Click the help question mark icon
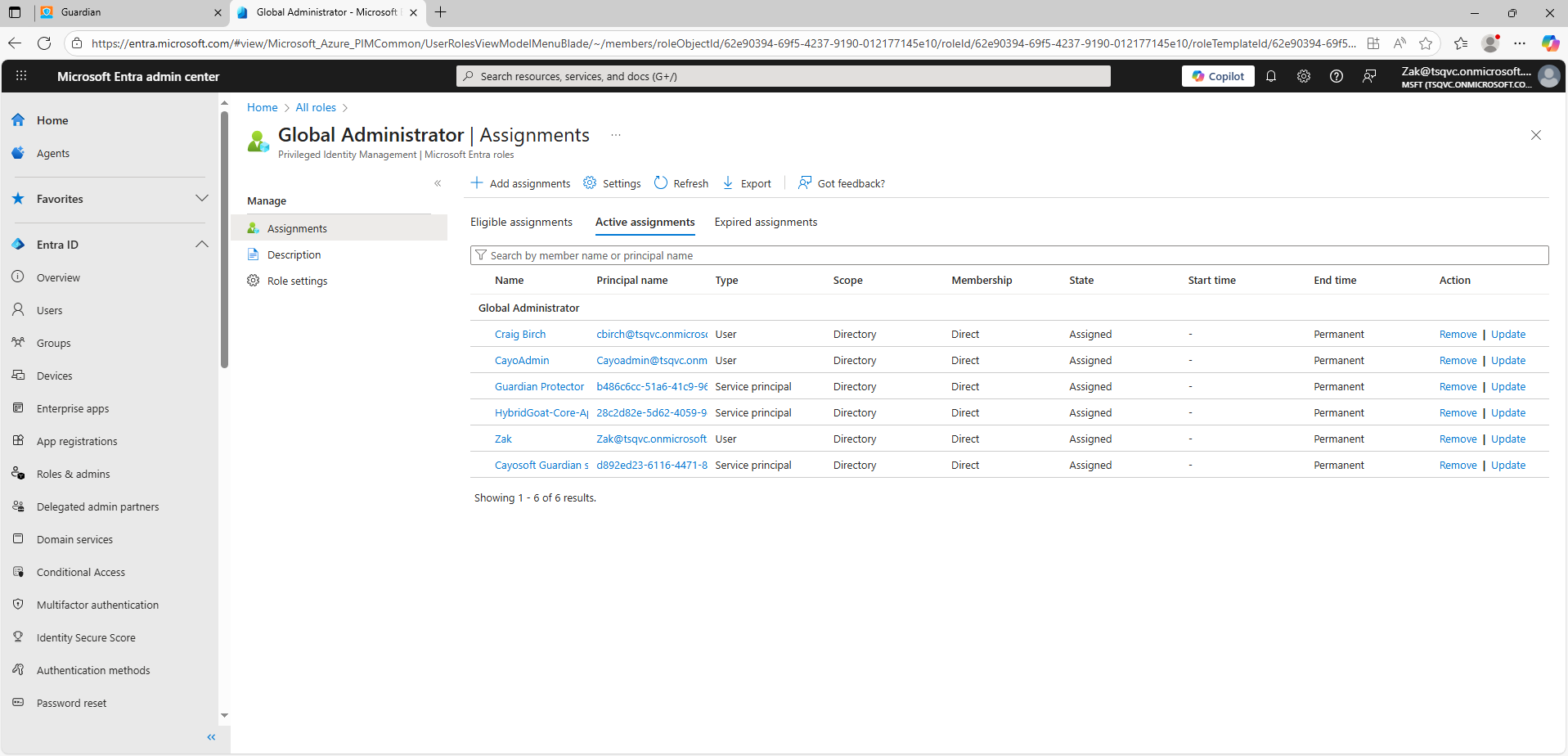The width and height of the screenshot is (1568, 756). (x=1336, y=76)
